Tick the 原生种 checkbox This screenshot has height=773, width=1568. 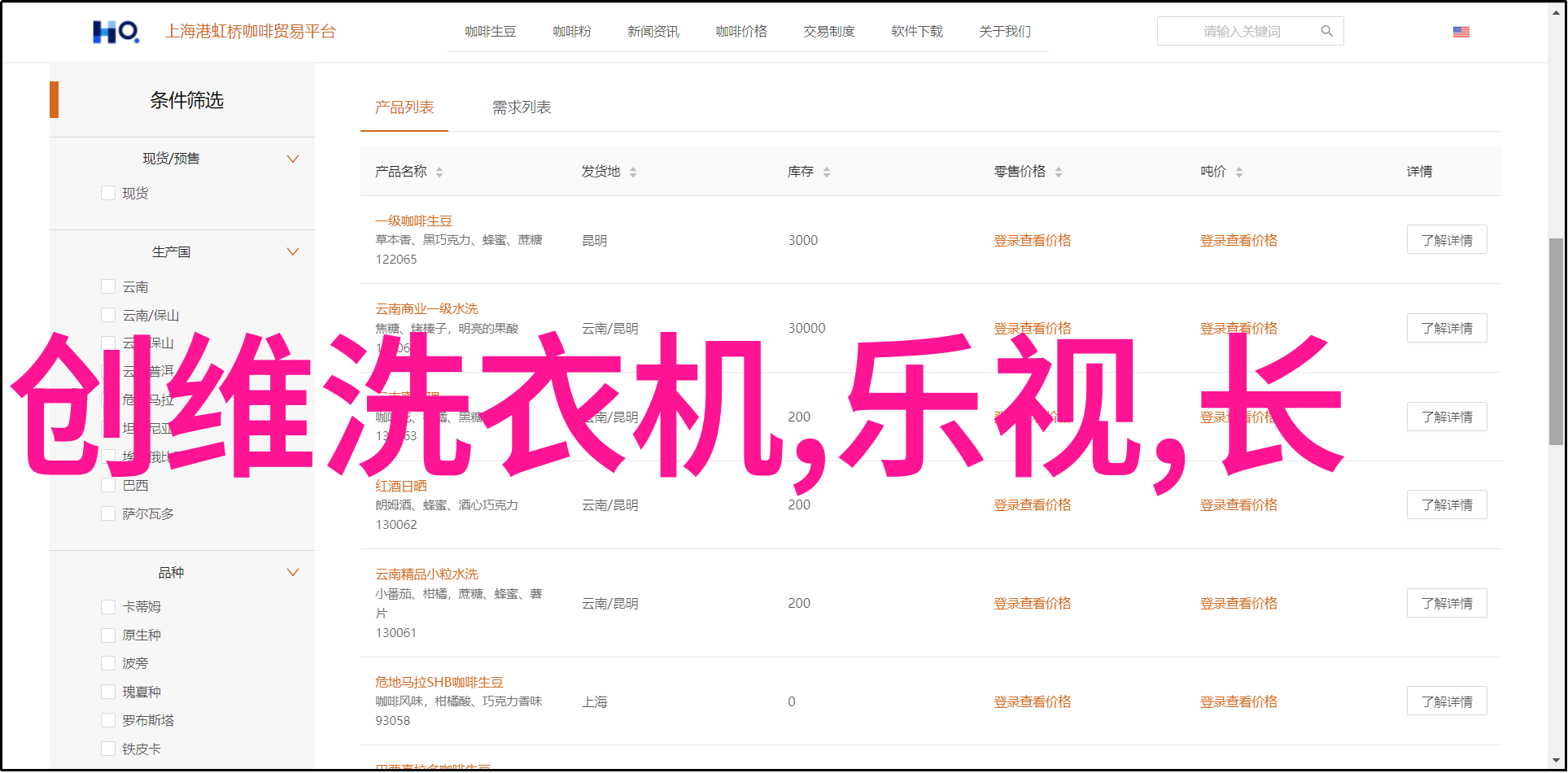click(x=108, y=635)
